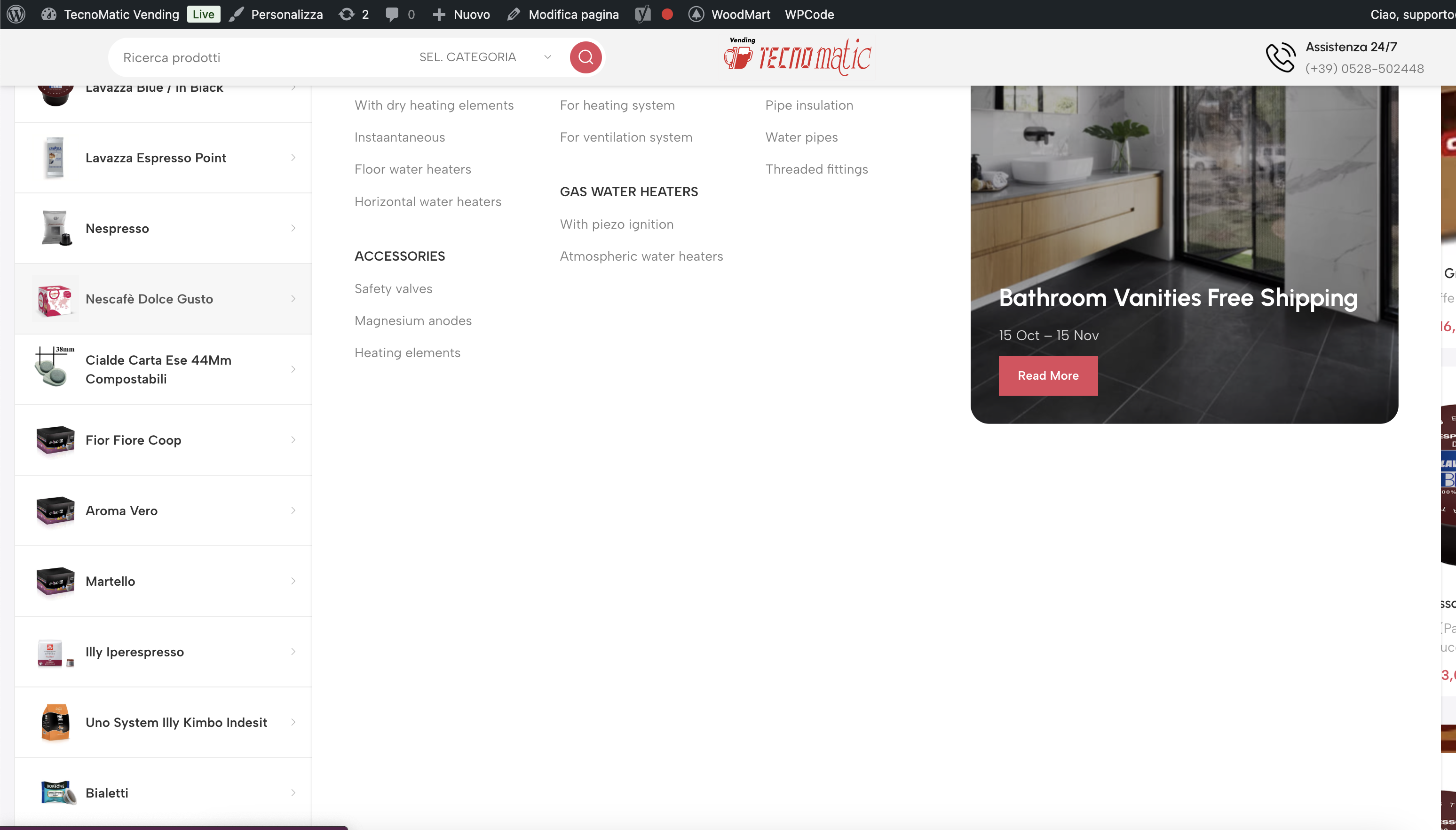Click the Uno System orange bag image
Image resolution: width=1456 pixels, height=830 pixels.
(x=55, y=722)
